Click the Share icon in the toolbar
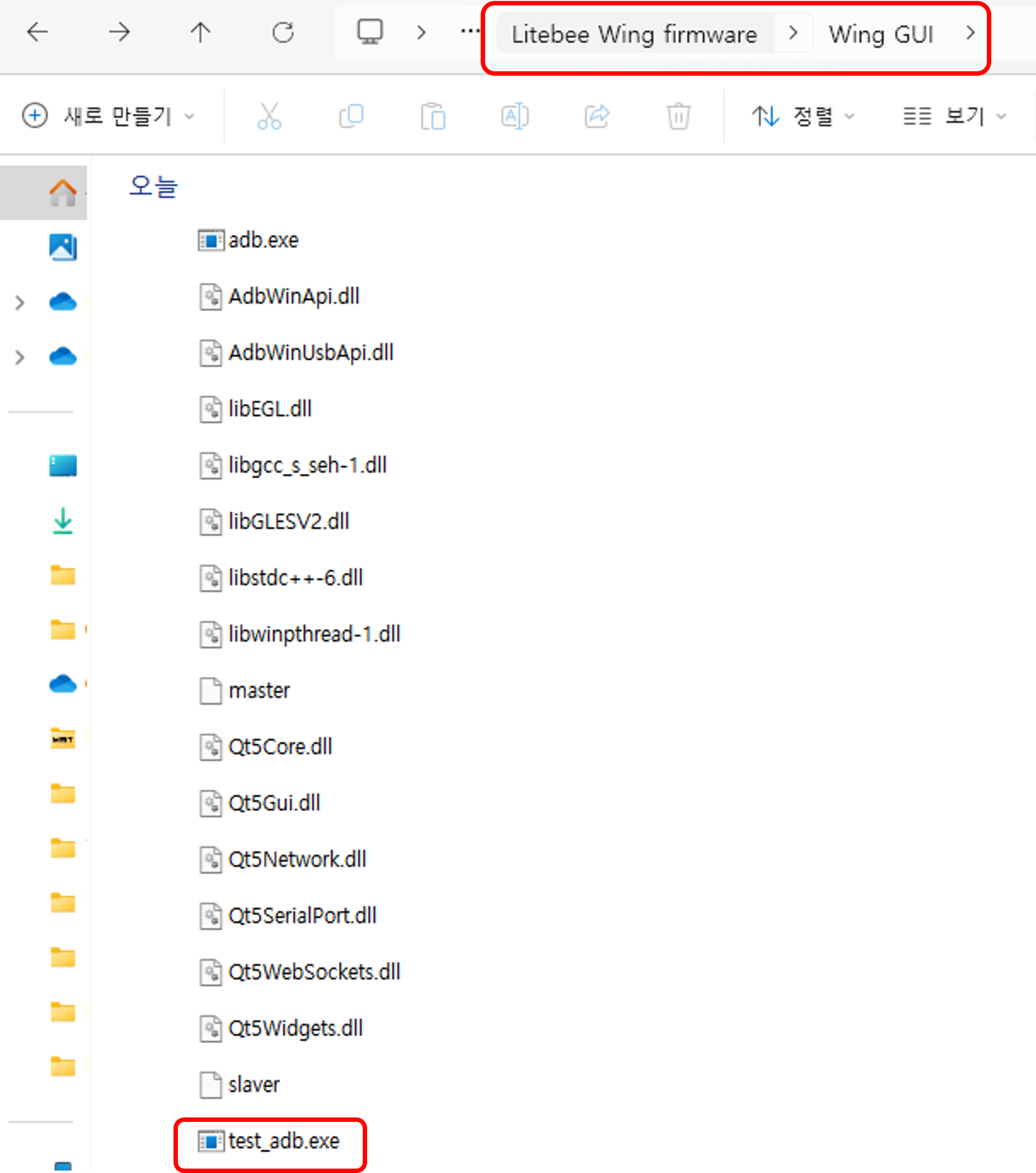The width and height of the screenshot is (1036, 1173). (x=597, y=116)
